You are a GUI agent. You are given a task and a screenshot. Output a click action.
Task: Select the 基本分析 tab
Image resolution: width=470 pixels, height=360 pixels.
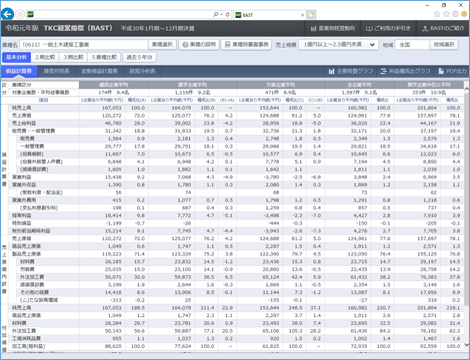click(x=16, y=57)
